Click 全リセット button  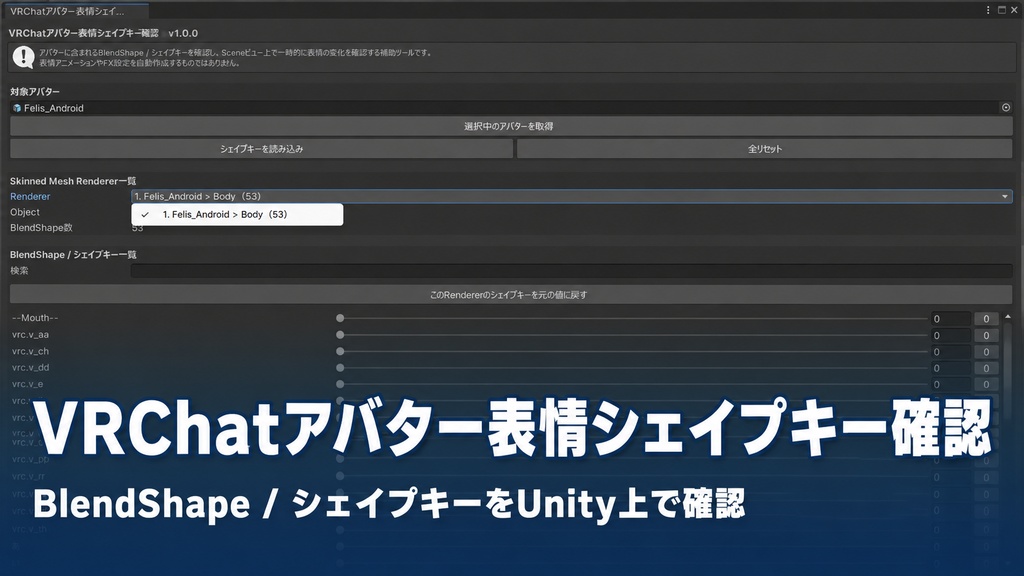pos(765,149)
